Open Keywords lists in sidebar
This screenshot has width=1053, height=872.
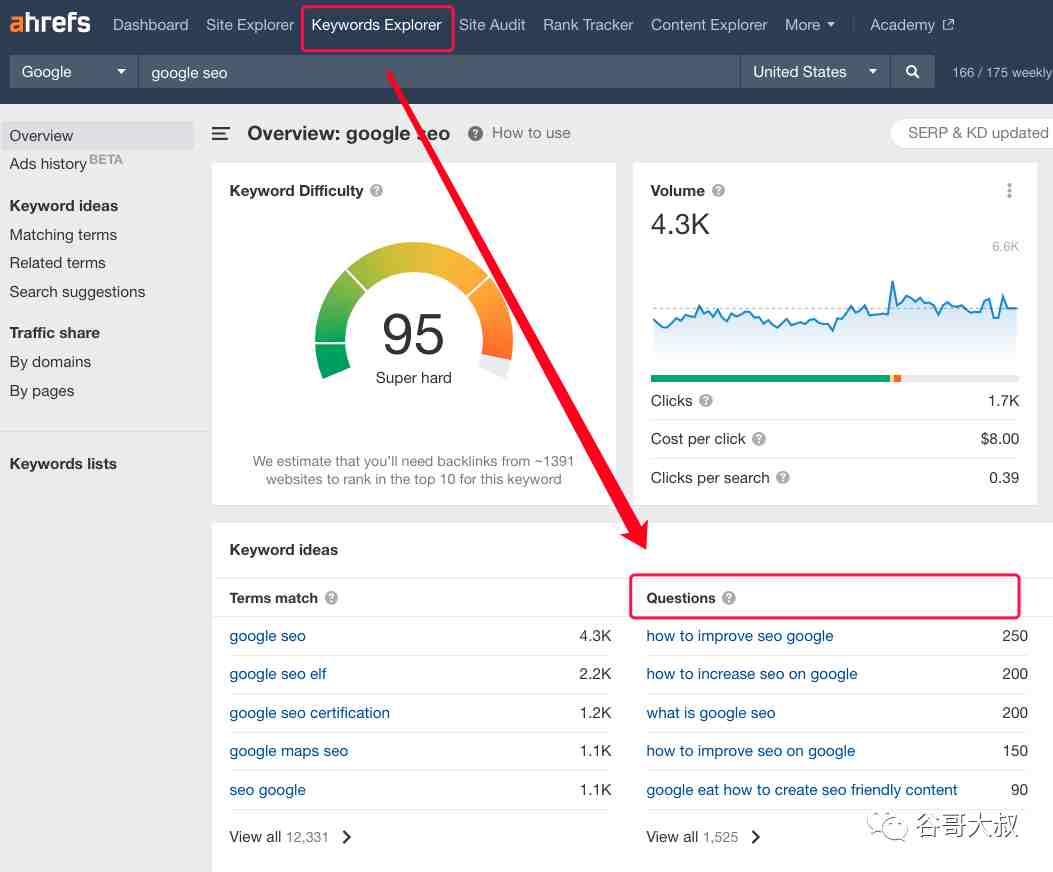(x=63, y=464)
